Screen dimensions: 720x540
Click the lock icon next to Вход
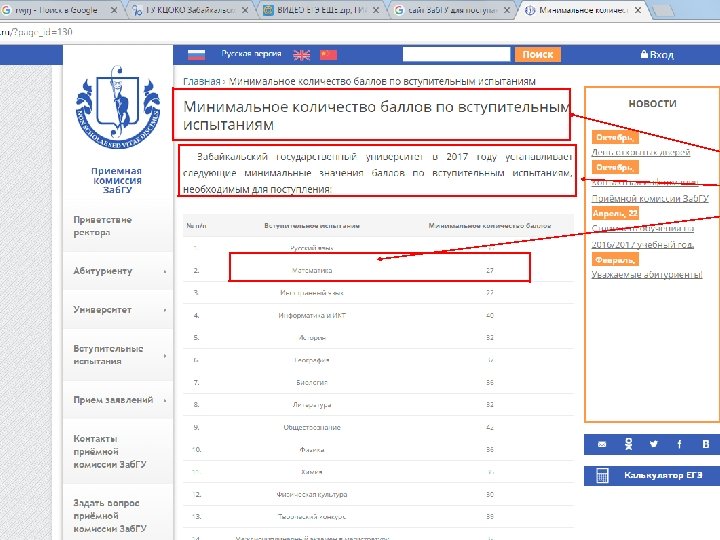click(x=644, y=54)
